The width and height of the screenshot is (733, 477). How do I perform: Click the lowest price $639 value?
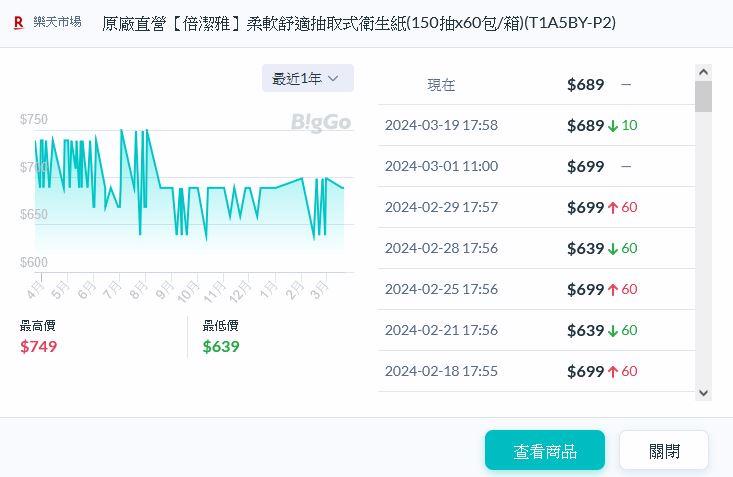[221, 346]
